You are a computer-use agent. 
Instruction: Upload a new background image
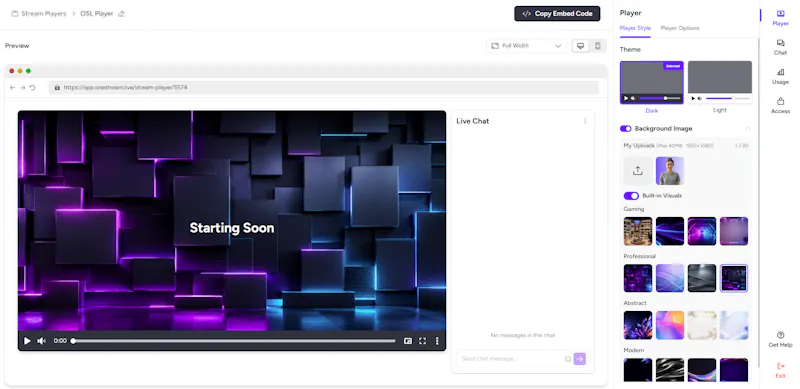coord(638,171)
